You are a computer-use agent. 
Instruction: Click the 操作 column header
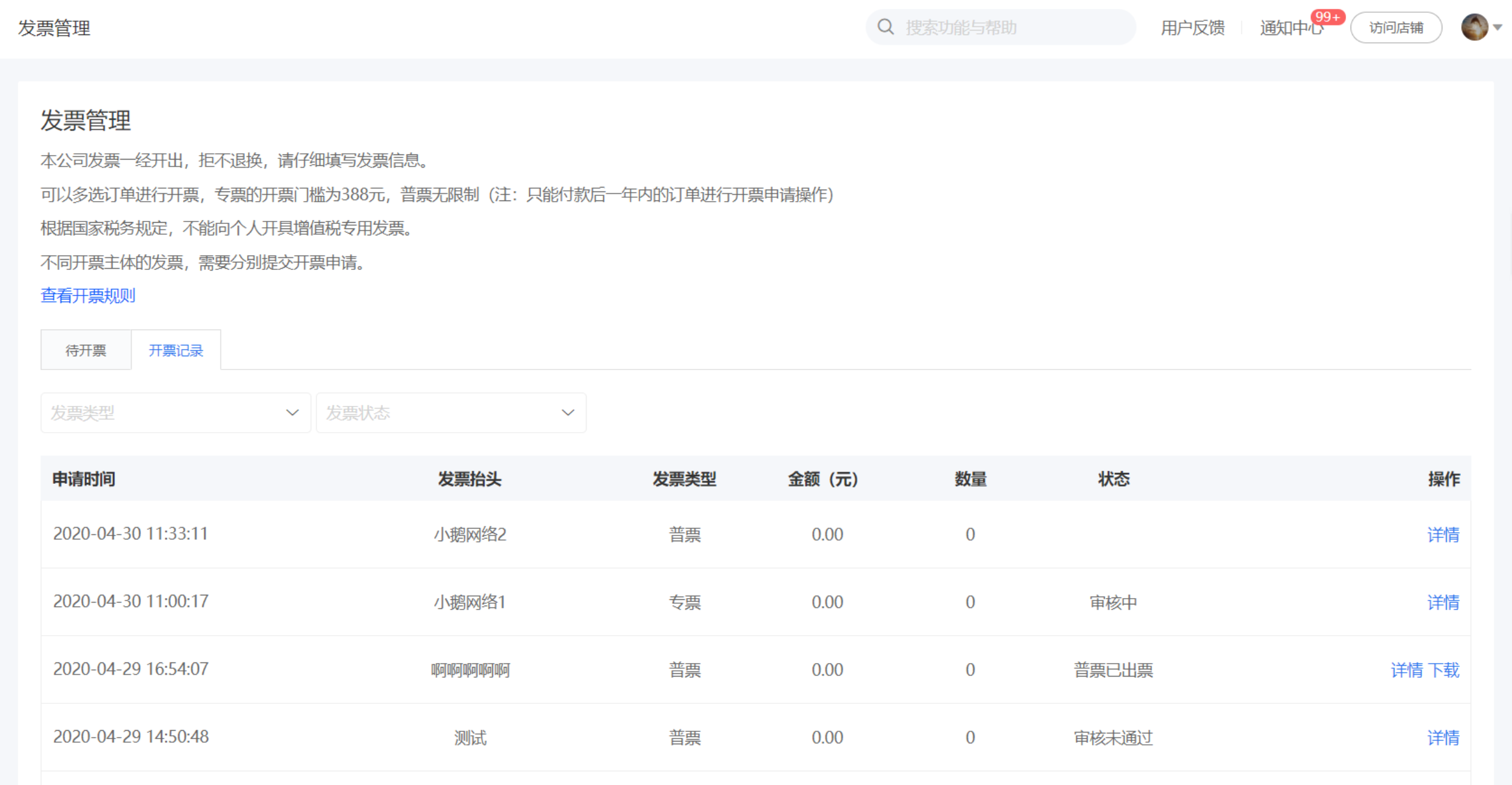click(1444, 479)
